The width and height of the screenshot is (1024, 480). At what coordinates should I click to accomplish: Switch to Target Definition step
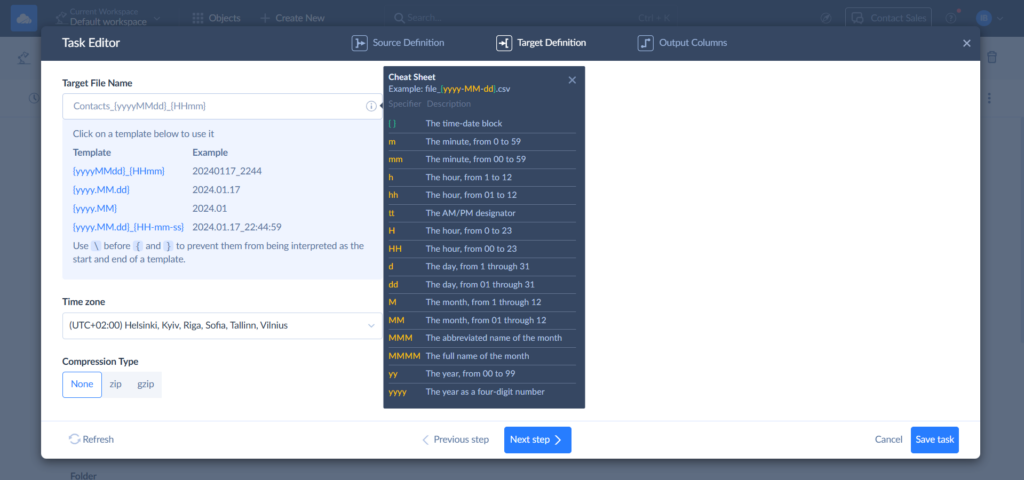point(541,43)
